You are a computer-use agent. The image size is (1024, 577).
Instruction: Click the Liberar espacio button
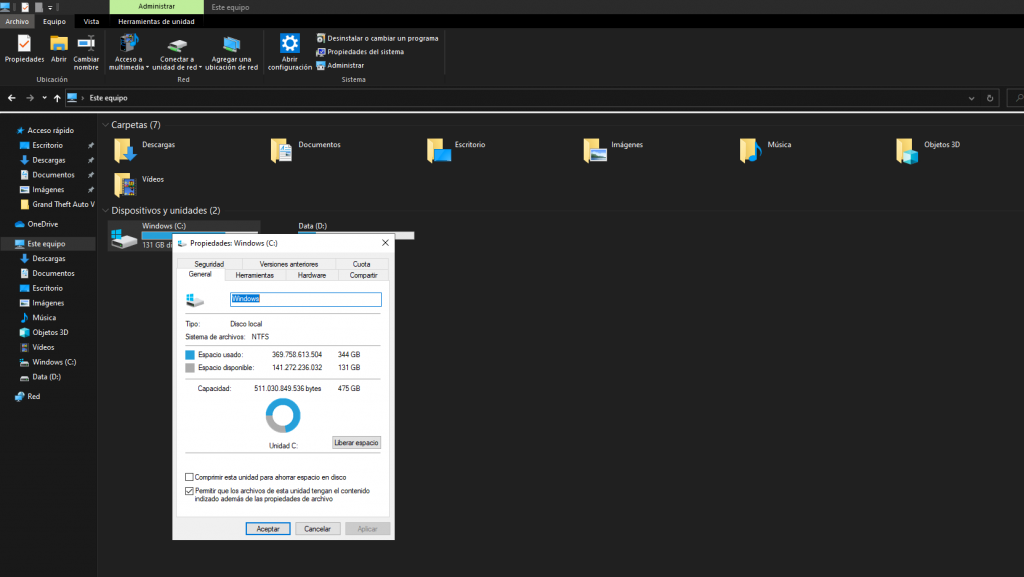356,442
